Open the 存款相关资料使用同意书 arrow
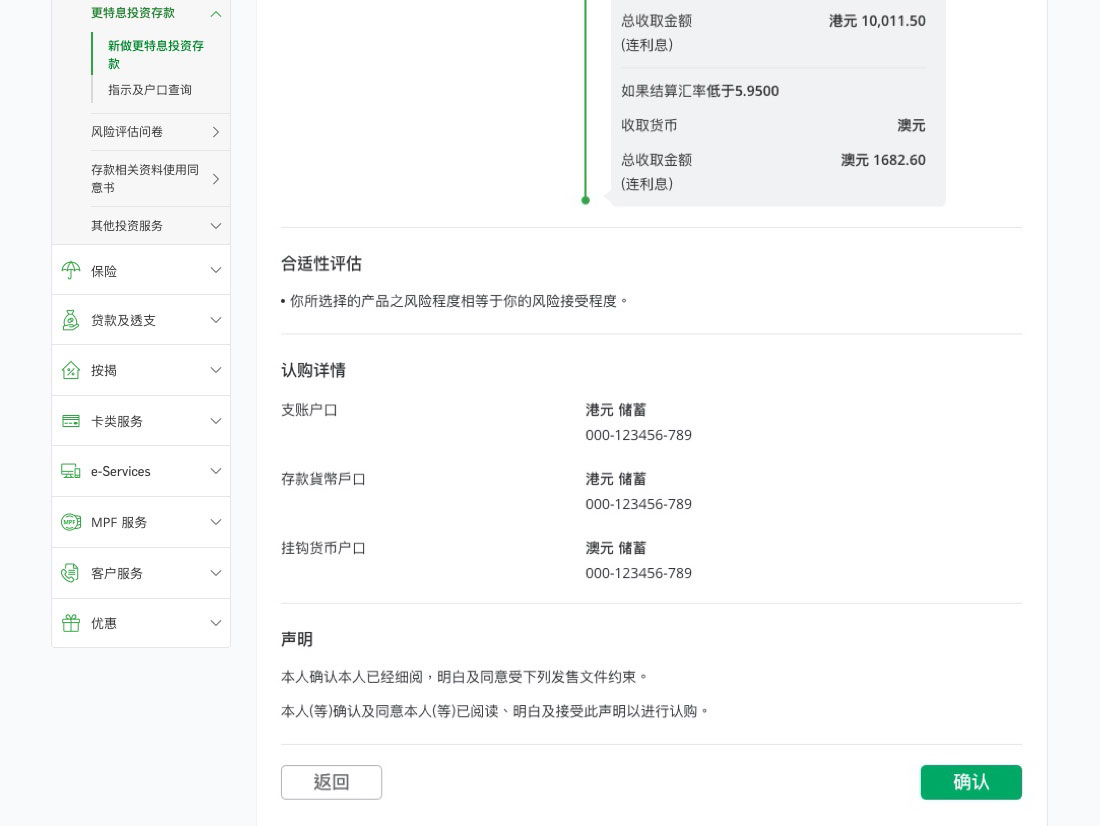The image size is (1100, 826). (216, 179)
